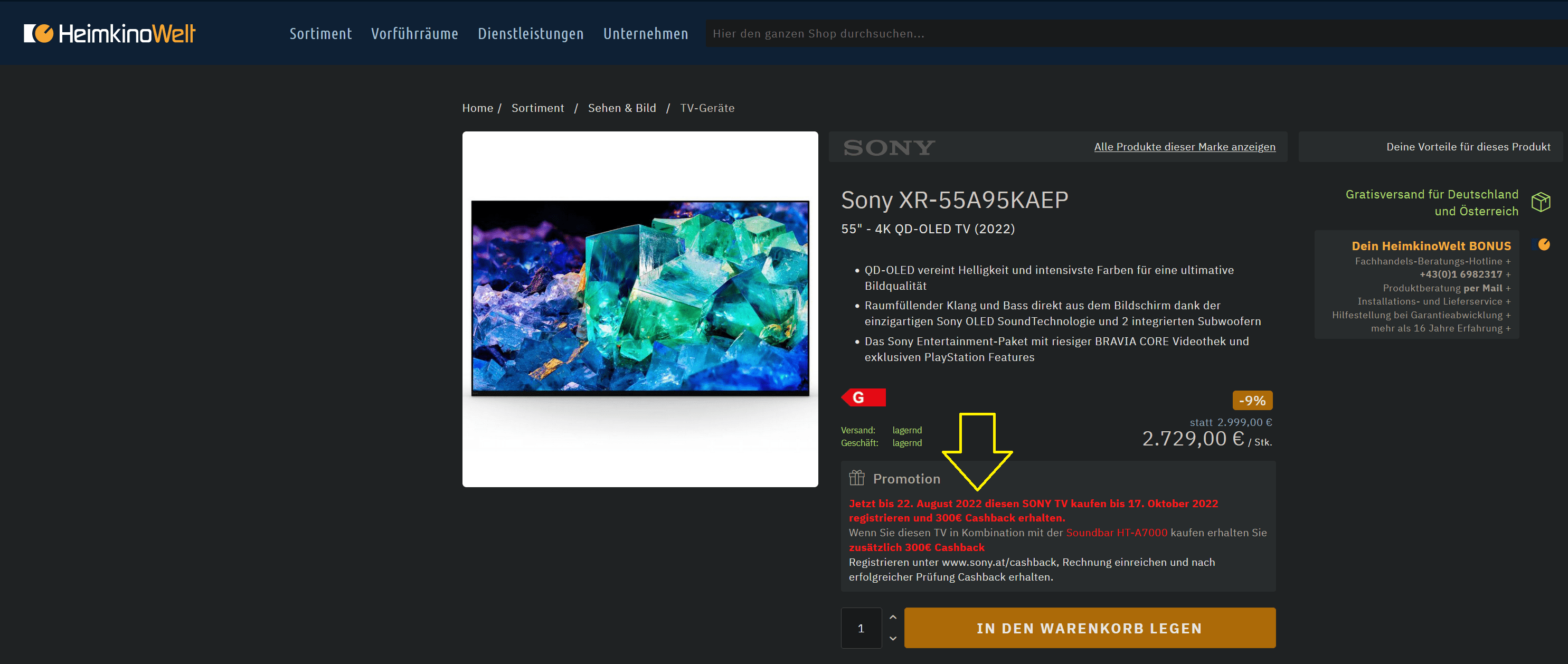The image size is (1568, 664).
Task: Click the -9% discount badge
Action: pos(1252,401)
